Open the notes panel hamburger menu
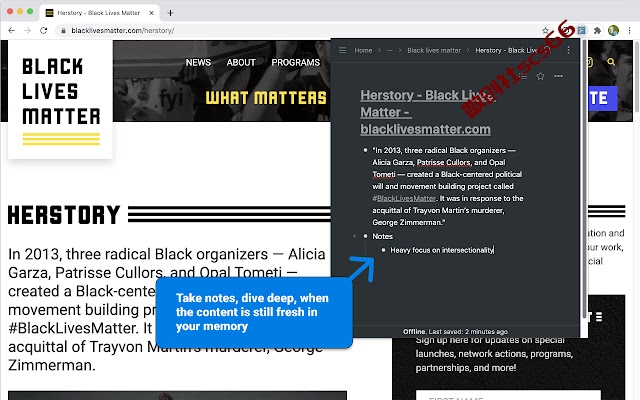This screenshot has width=640, height=400. pos(342,50)
